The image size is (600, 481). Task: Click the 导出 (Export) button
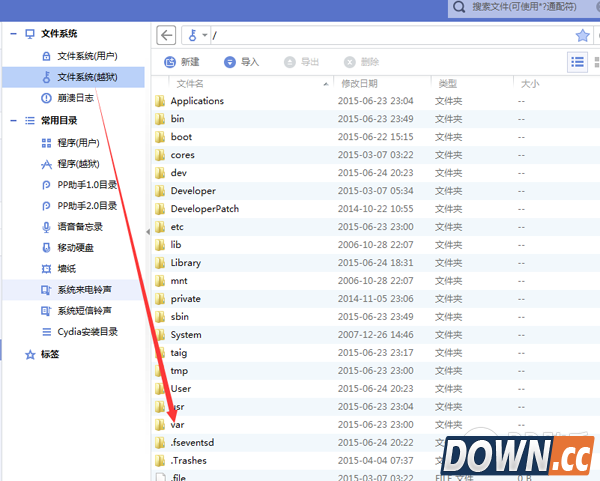point(302,62)
